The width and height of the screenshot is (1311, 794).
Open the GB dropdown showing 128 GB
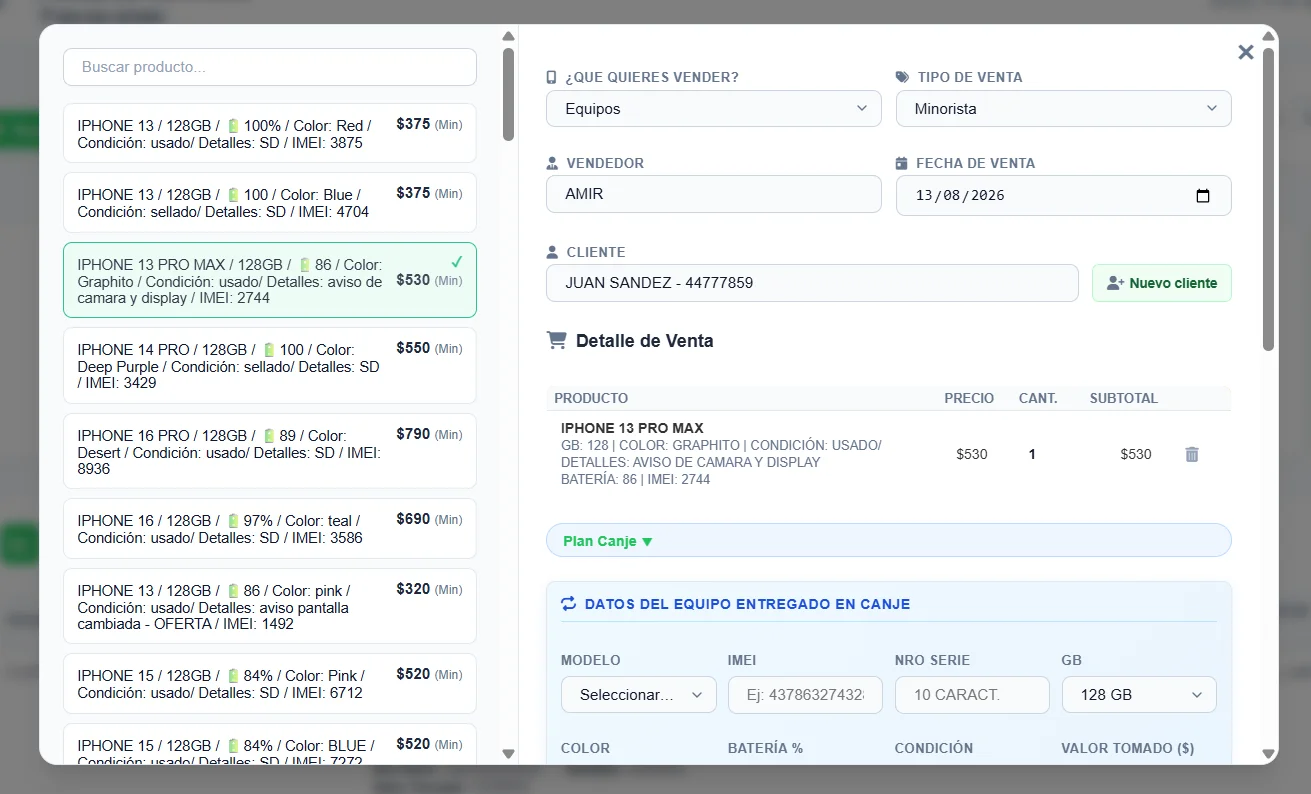(1139, 694)
